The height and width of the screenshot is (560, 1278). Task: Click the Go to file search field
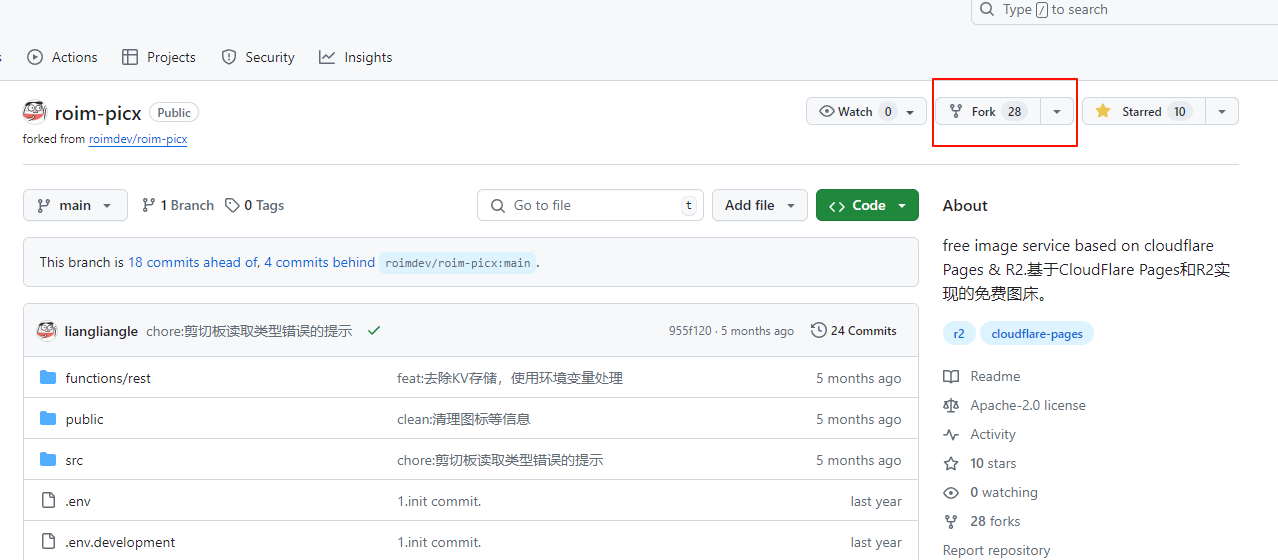pos(590,205)
